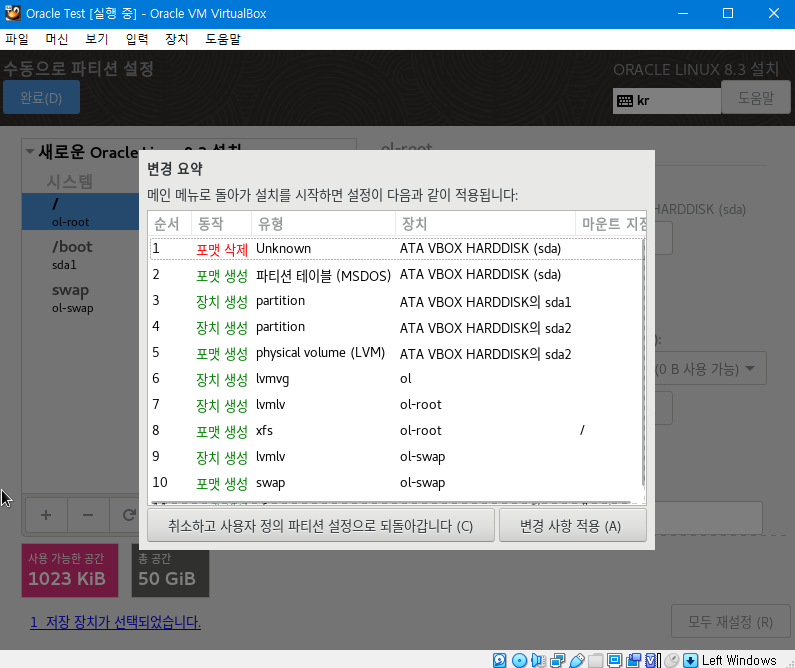Select row 6 lvmvg ol

coord(395,379)
